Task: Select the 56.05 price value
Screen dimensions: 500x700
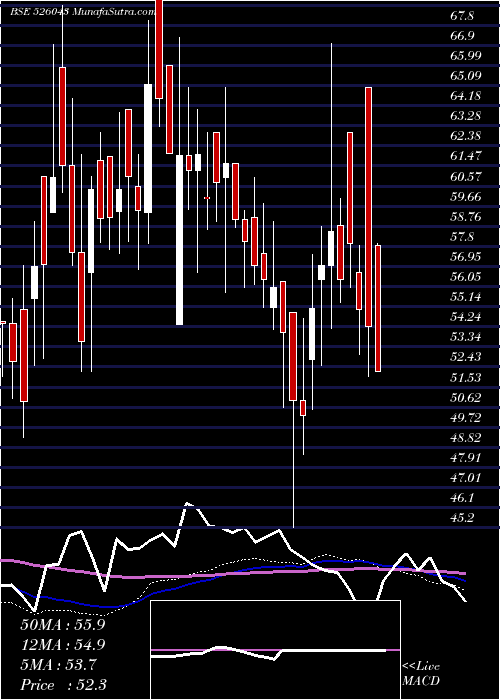Action: [466, 277]
